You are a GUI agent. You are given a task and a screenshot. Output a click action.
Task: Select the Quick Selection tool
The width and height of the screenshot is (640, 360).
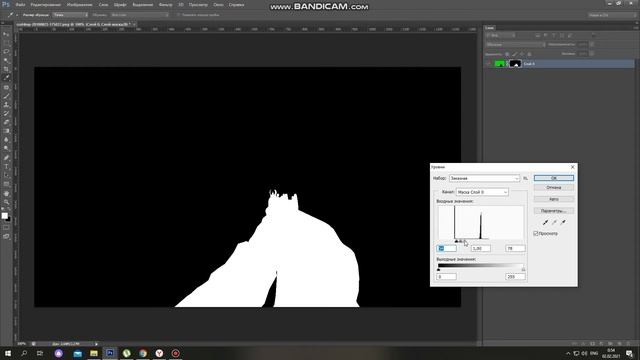coord(6,60)
